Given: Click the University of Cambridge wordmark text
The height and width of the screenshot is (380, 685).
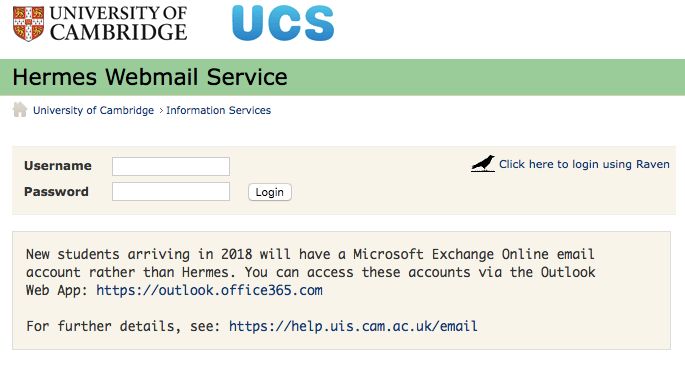Looking at the screenshot, I should 118,24.
